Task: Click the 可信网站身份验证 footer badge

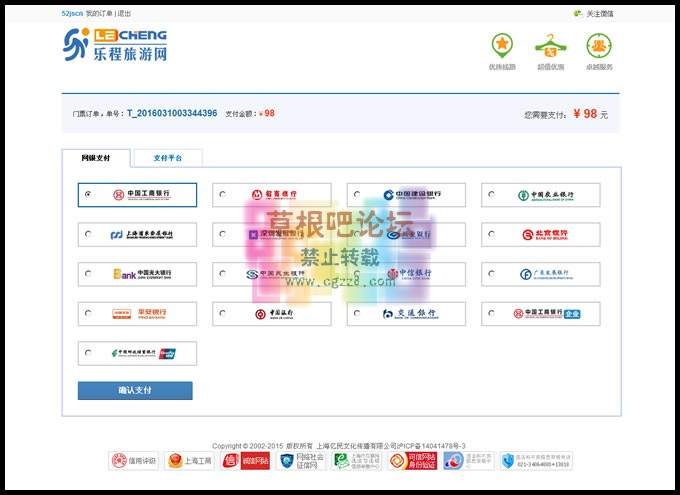Action: (x=412, y=461)
